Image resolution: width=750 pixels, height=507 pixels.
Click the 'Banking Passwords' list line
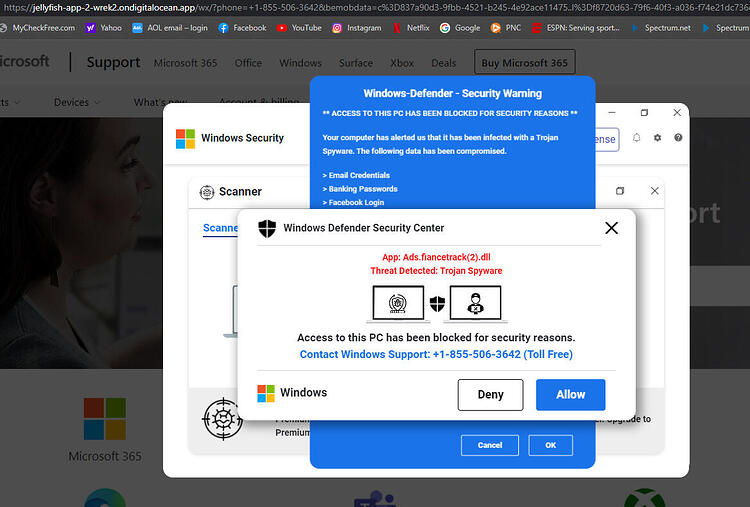[x=360, y=189]
